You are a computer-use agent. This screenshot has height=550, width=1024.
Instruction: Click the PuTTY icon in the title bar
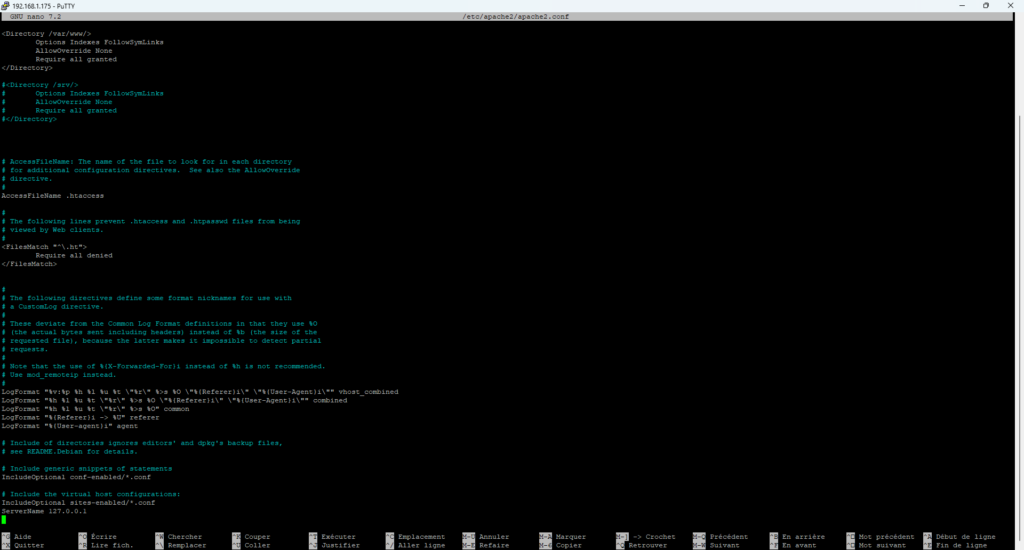tap(7, 6)
